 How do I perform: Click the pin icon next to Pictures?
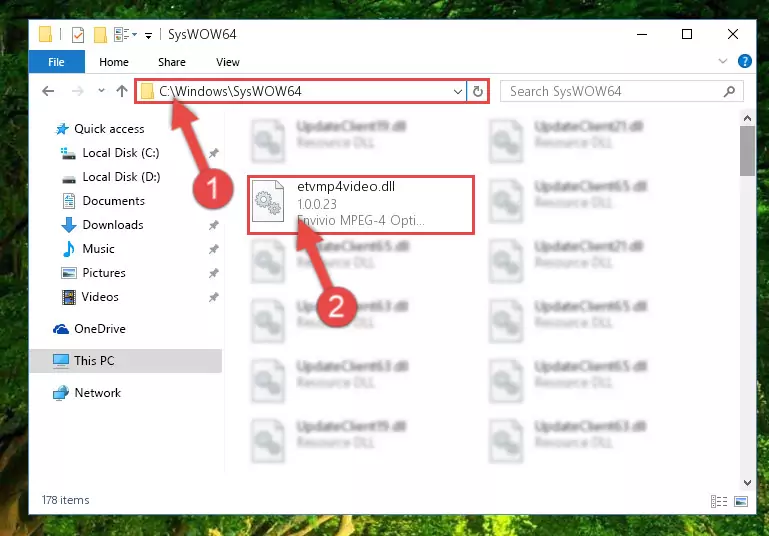click(213, 273)
